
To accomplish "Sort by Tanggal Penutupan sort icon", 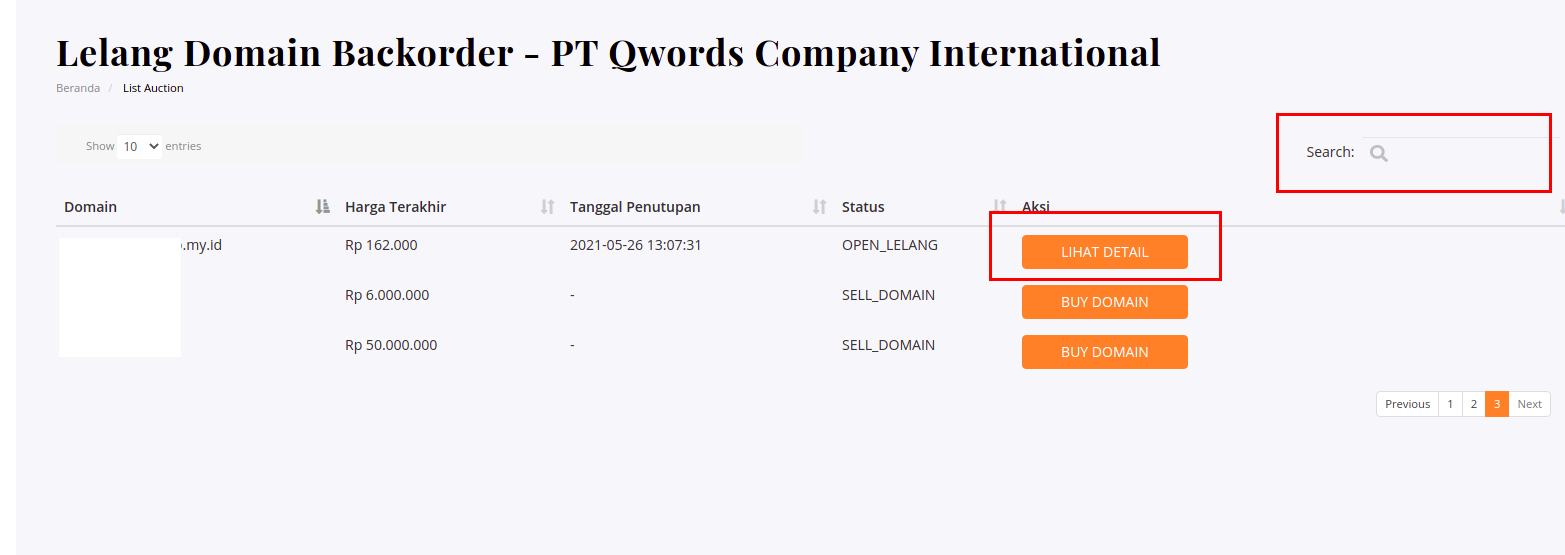I will [819, 207].
